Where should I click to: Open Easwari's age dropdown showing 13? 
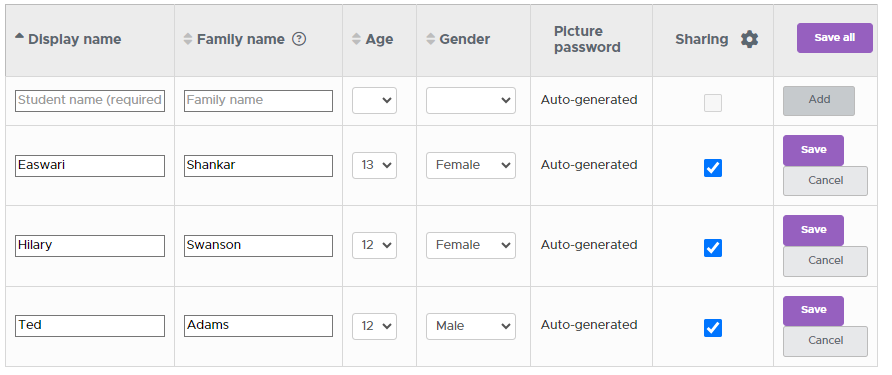click(374, 165)
